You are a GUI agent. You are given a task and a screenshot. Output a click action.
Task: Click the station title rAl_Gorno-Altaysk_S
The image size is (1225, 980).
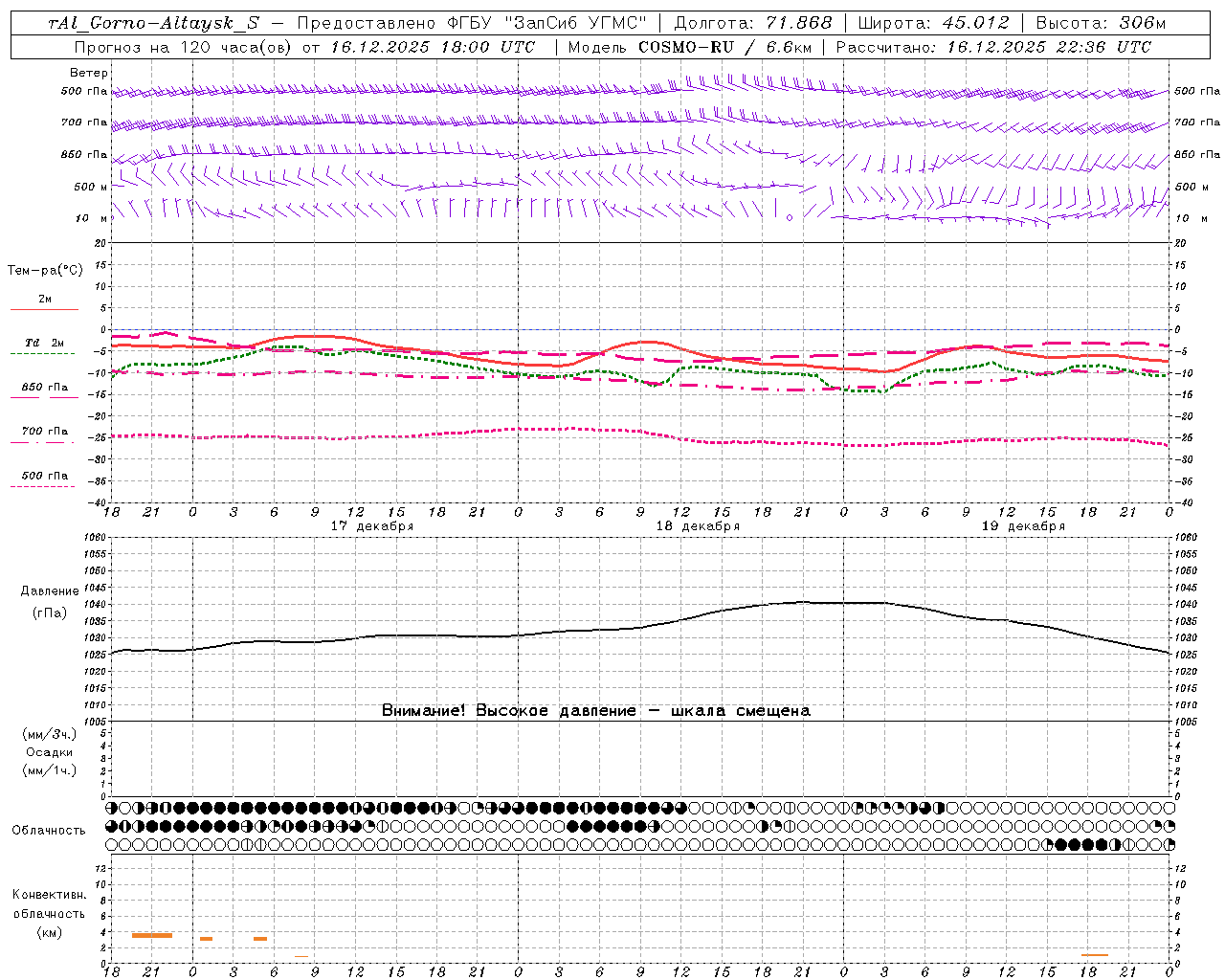153,23
